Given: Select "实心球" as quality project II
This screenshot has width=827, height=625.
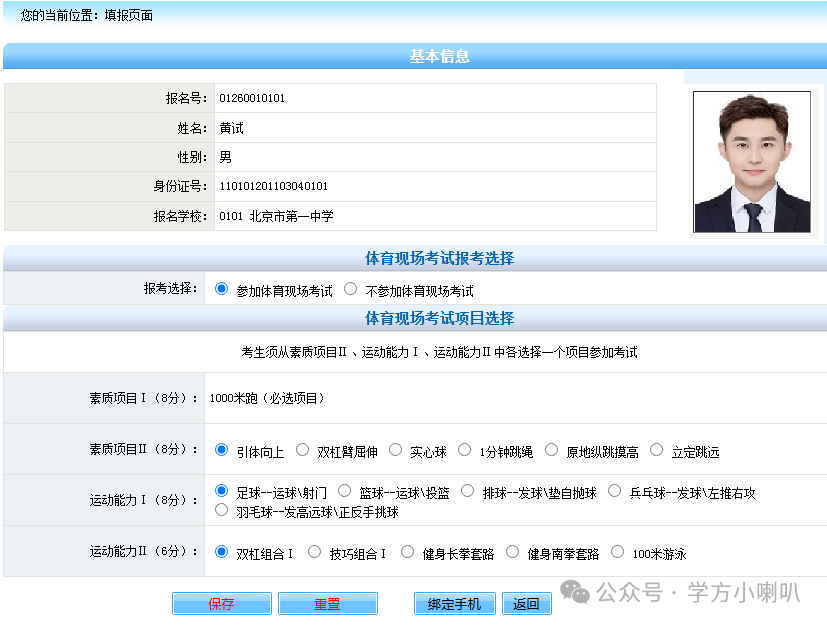Looking at the screenshot, I should coord(396,450).
